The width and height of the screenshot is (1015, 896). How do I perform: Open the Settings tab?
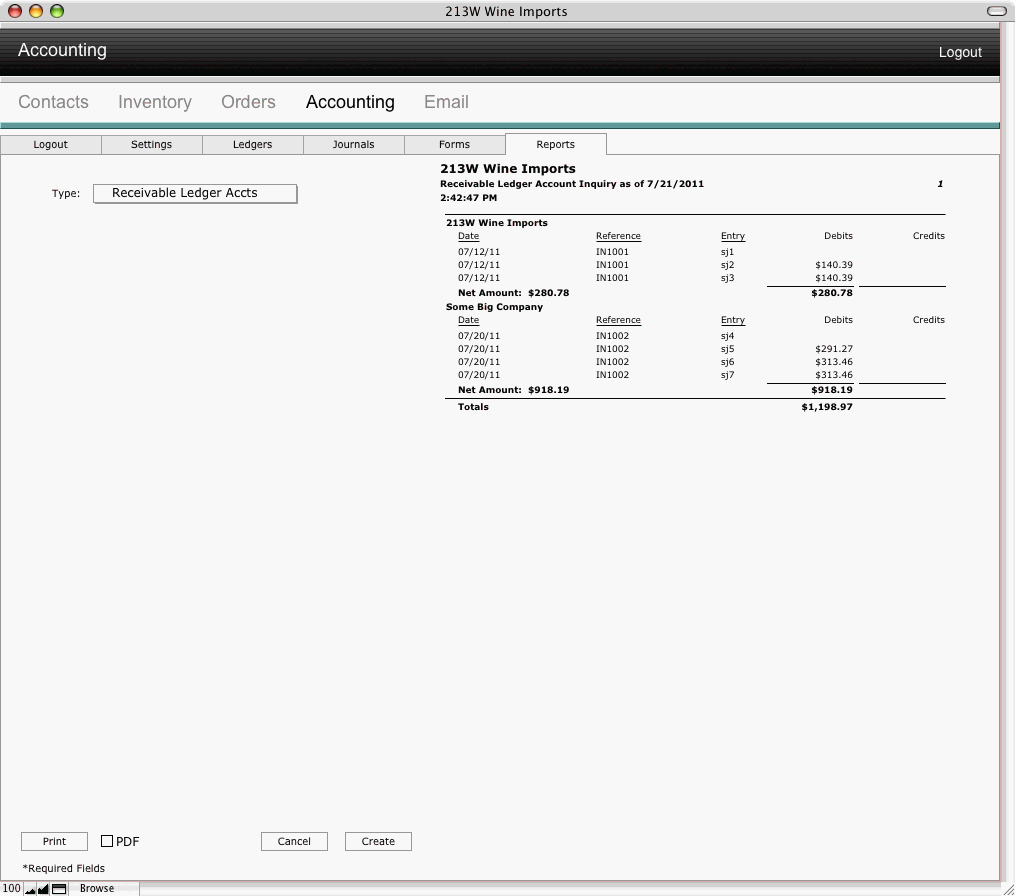tap(151, 144)
